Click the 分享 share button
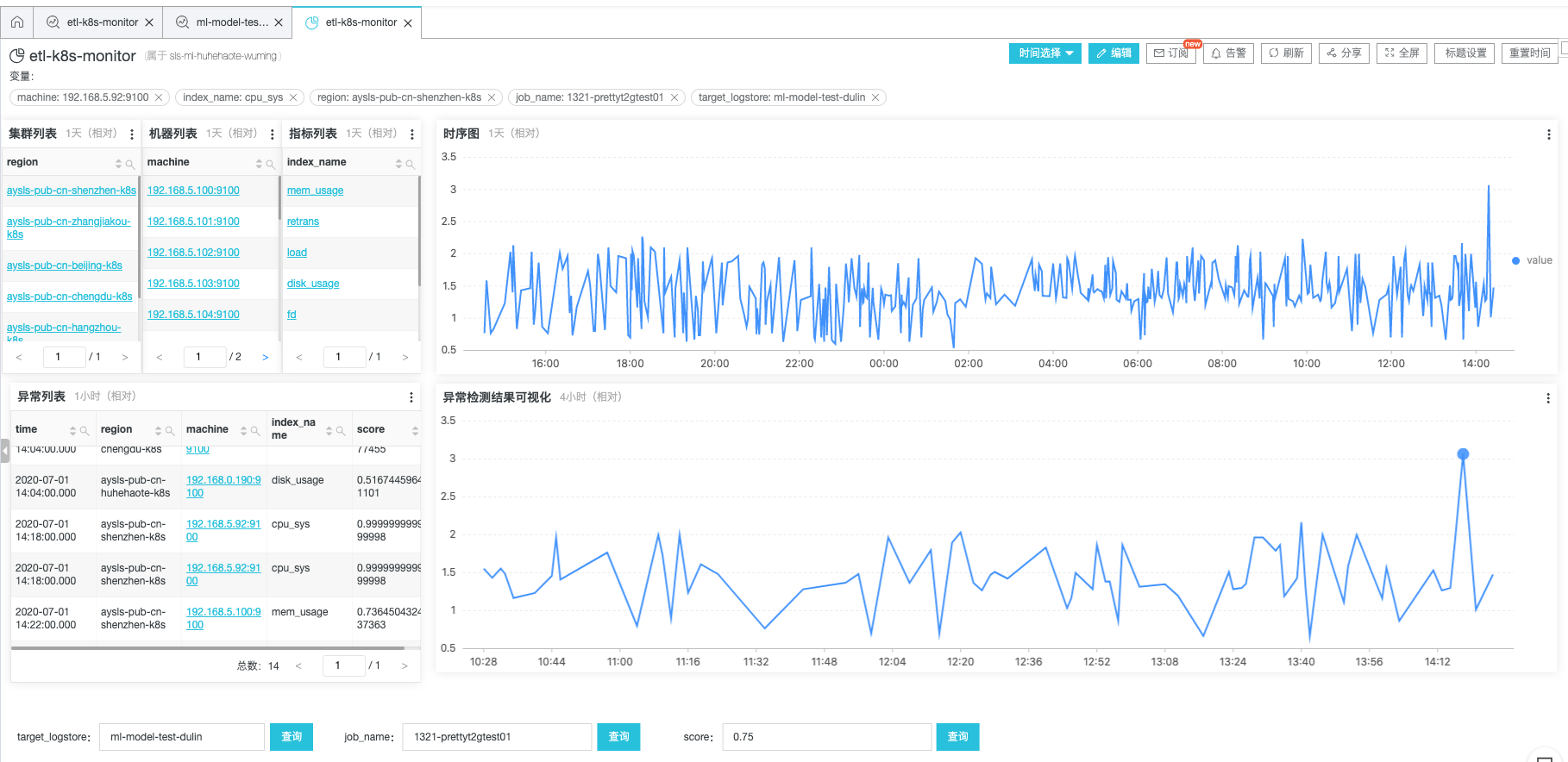 1344,53
